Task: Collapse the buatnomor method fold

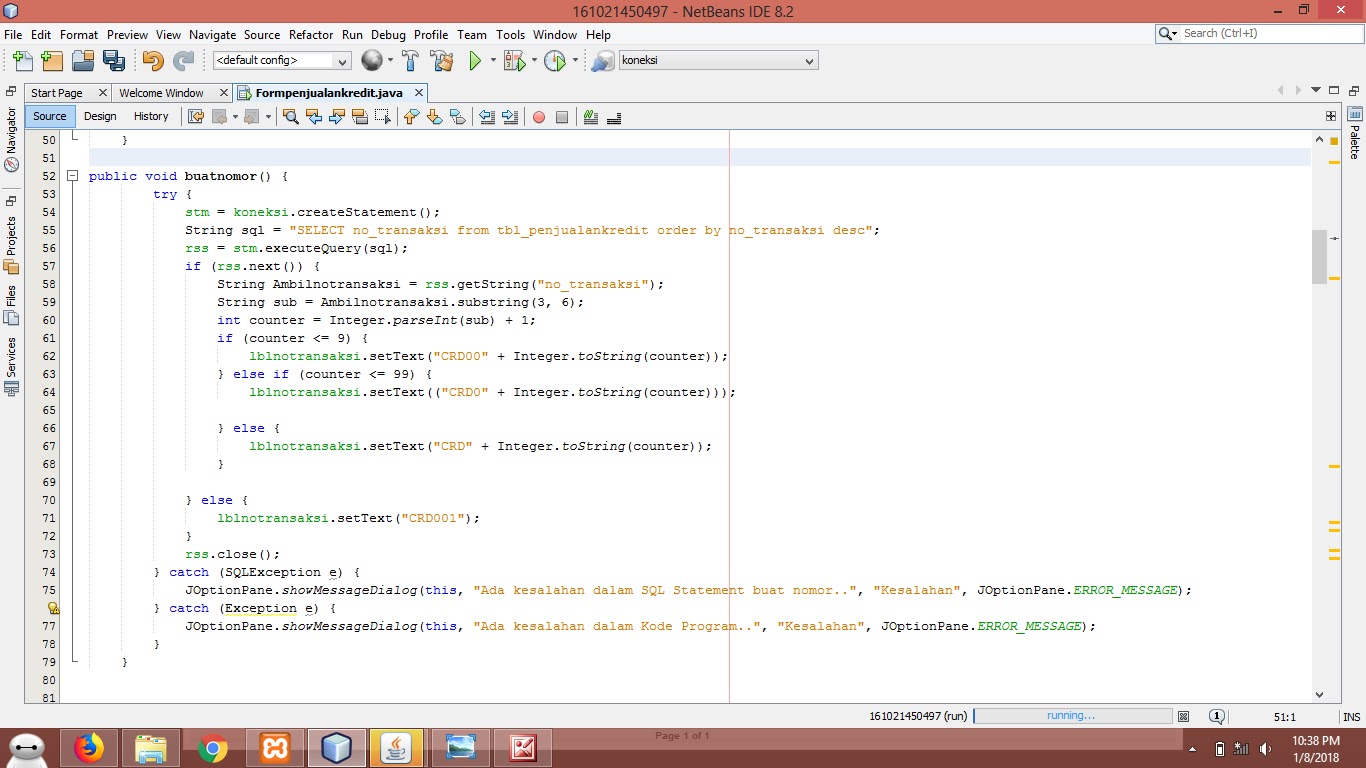Action: [x=72, y=176]
